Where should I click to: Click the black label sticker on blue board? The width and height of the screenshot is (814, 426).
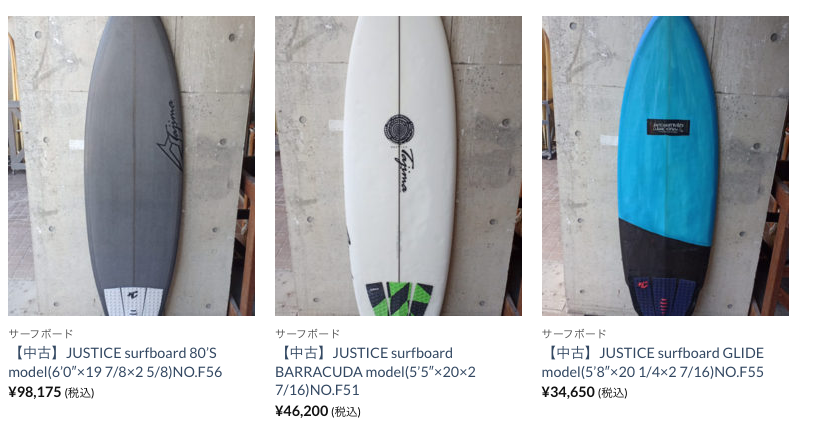pyautogui.click(x=664, y=127)
